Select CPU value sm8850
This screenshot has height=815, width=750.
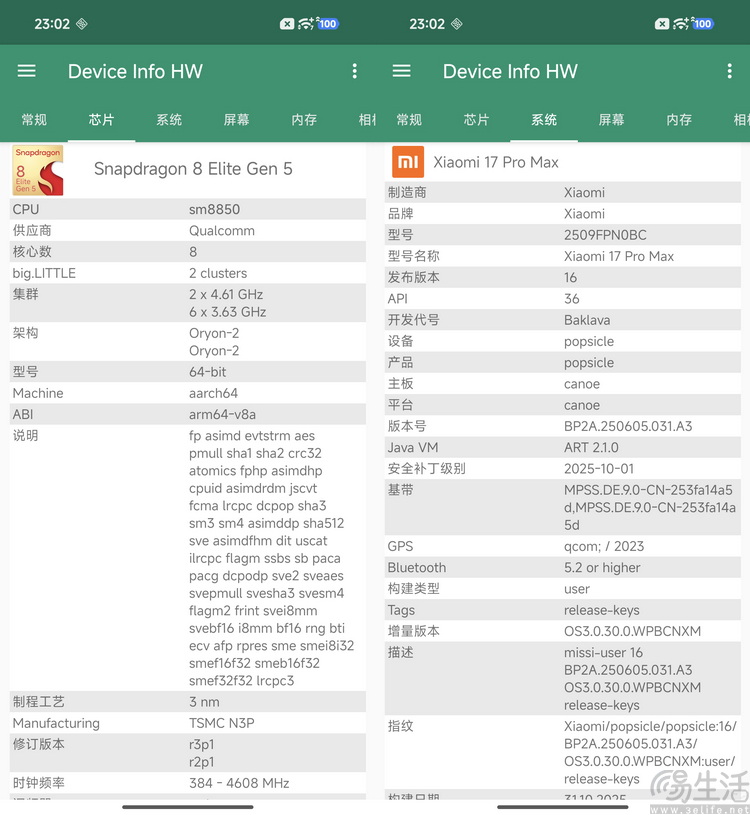(x=215, y=209)
